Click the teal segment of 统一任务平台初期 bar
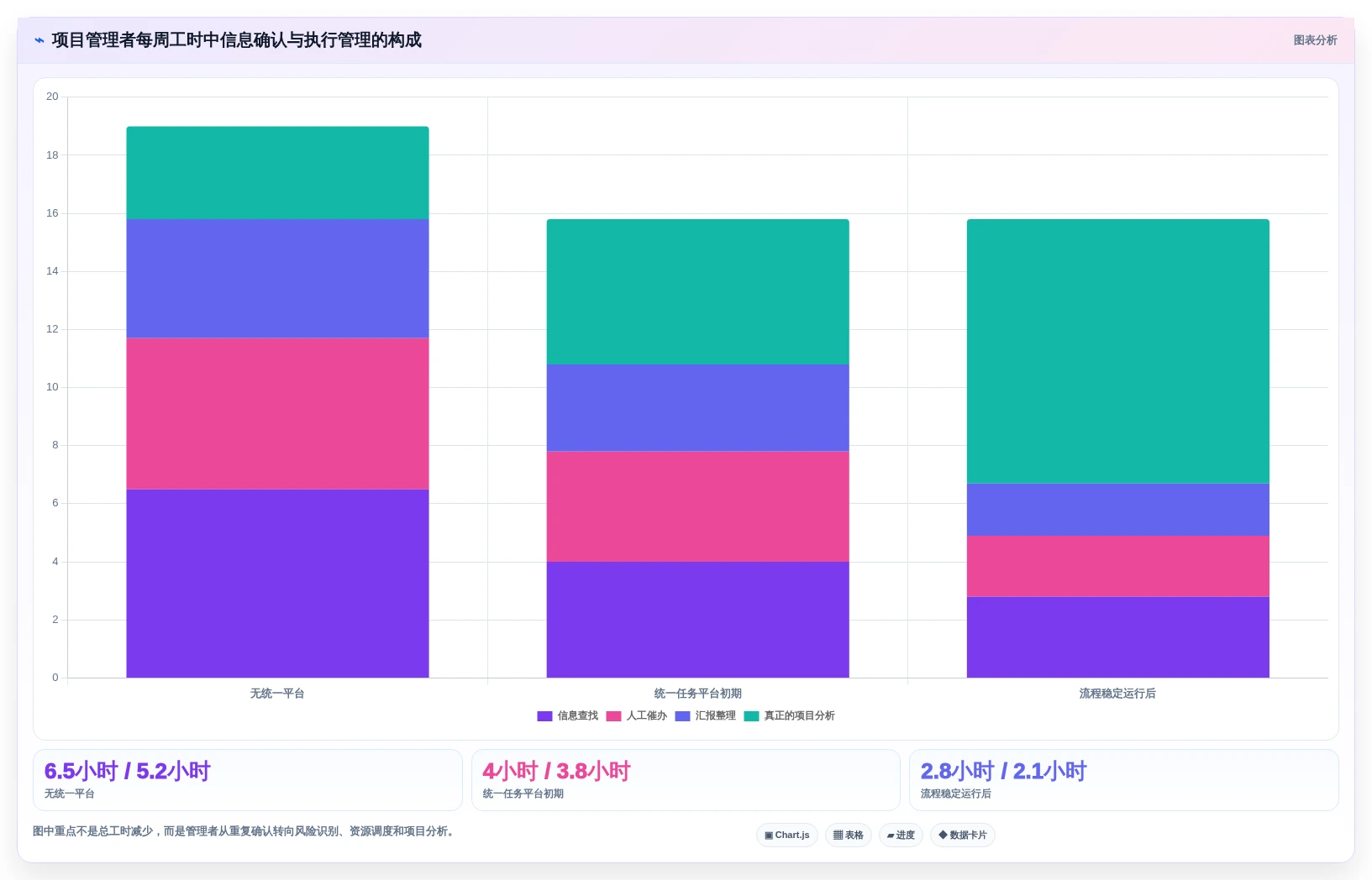 pyautogui.click(x=697, y=292)
